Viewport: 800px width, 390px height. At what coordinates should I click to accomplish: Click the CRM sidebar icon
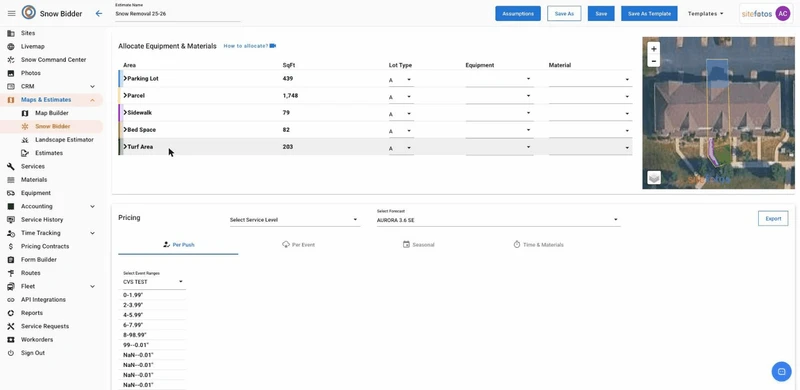(11, 86)
